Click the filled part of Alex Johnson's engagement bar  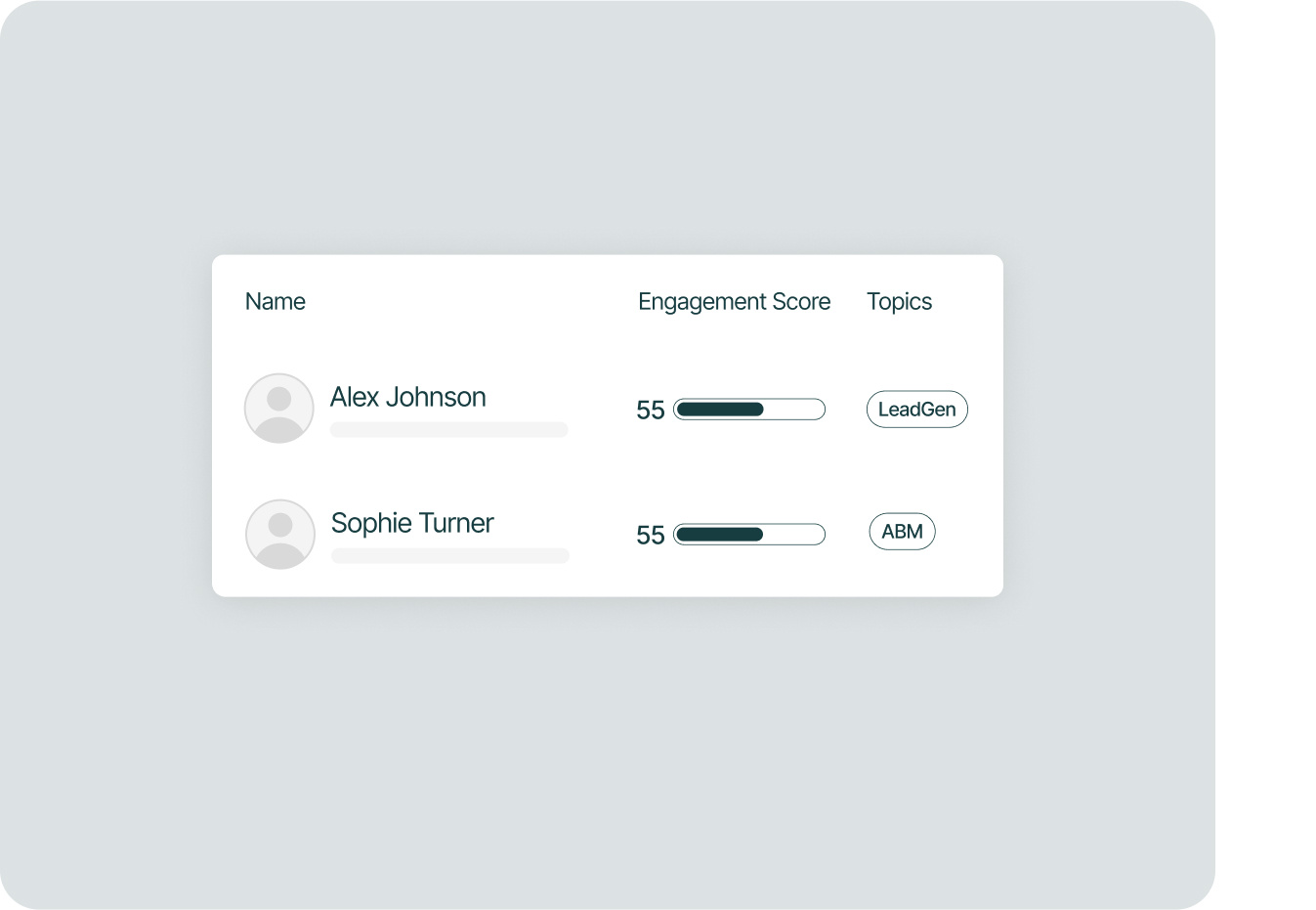tap(719, 410)
